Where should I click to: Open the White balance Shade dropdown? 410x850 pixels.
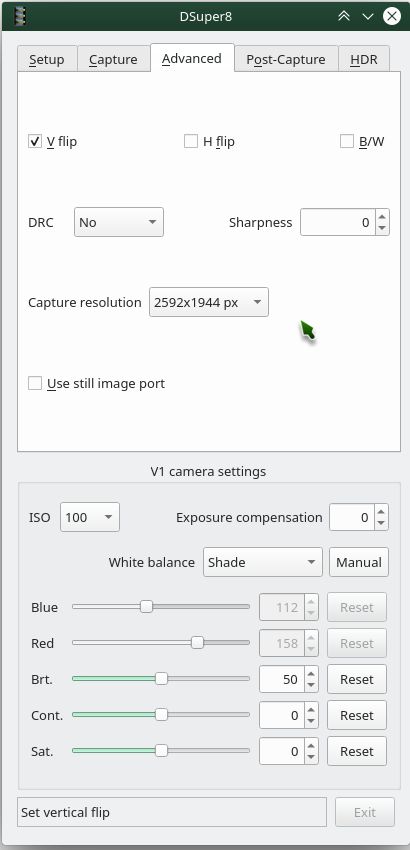263,562
